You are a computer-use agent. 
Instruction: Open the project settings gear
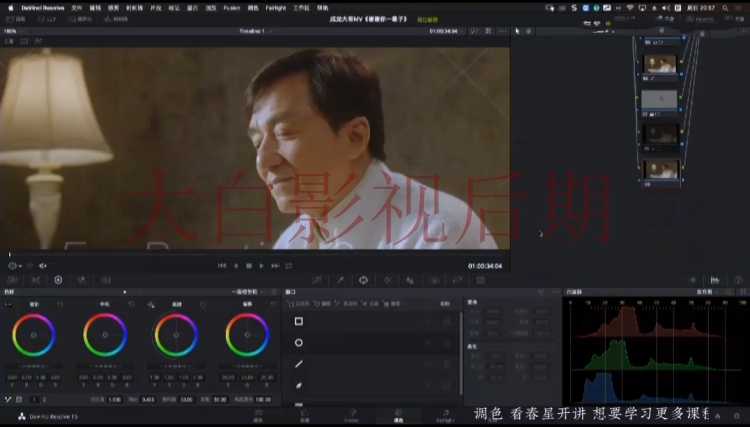coord(737,416)
